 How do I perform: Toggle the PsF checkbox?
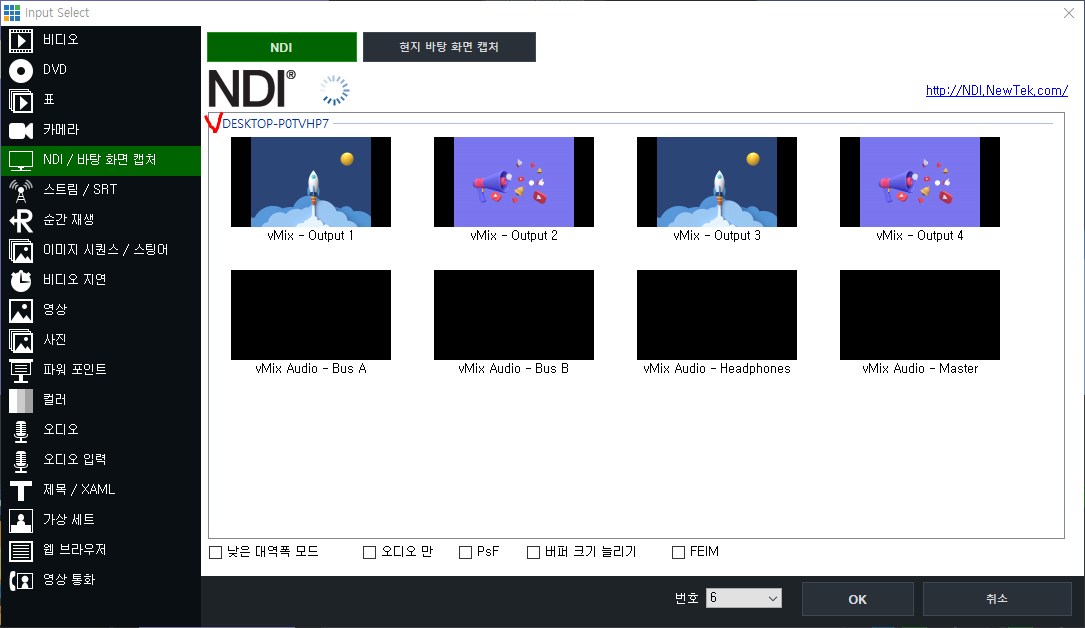466,552
